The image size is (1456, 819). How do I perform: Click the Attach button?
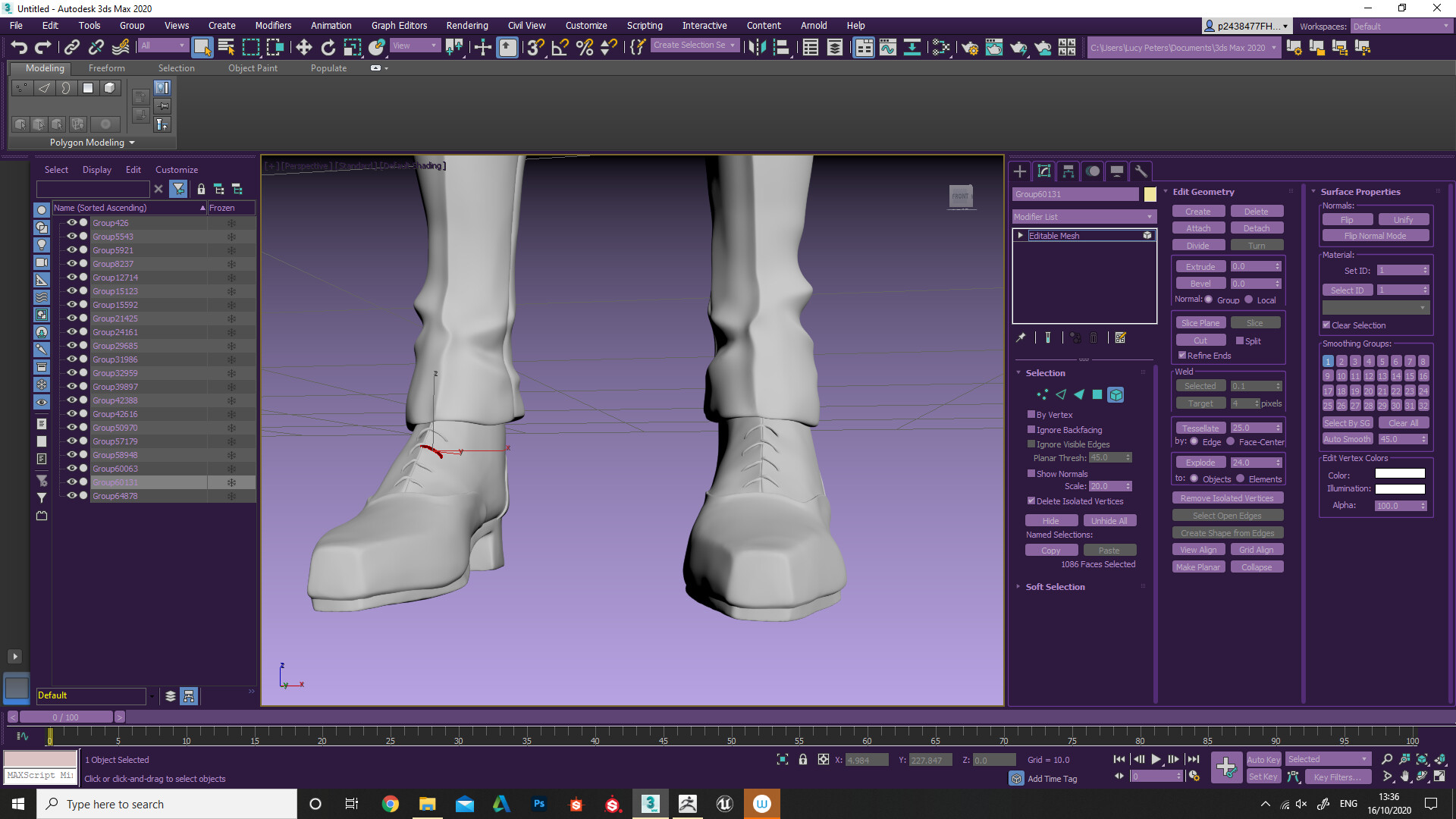pos(1198,228)
